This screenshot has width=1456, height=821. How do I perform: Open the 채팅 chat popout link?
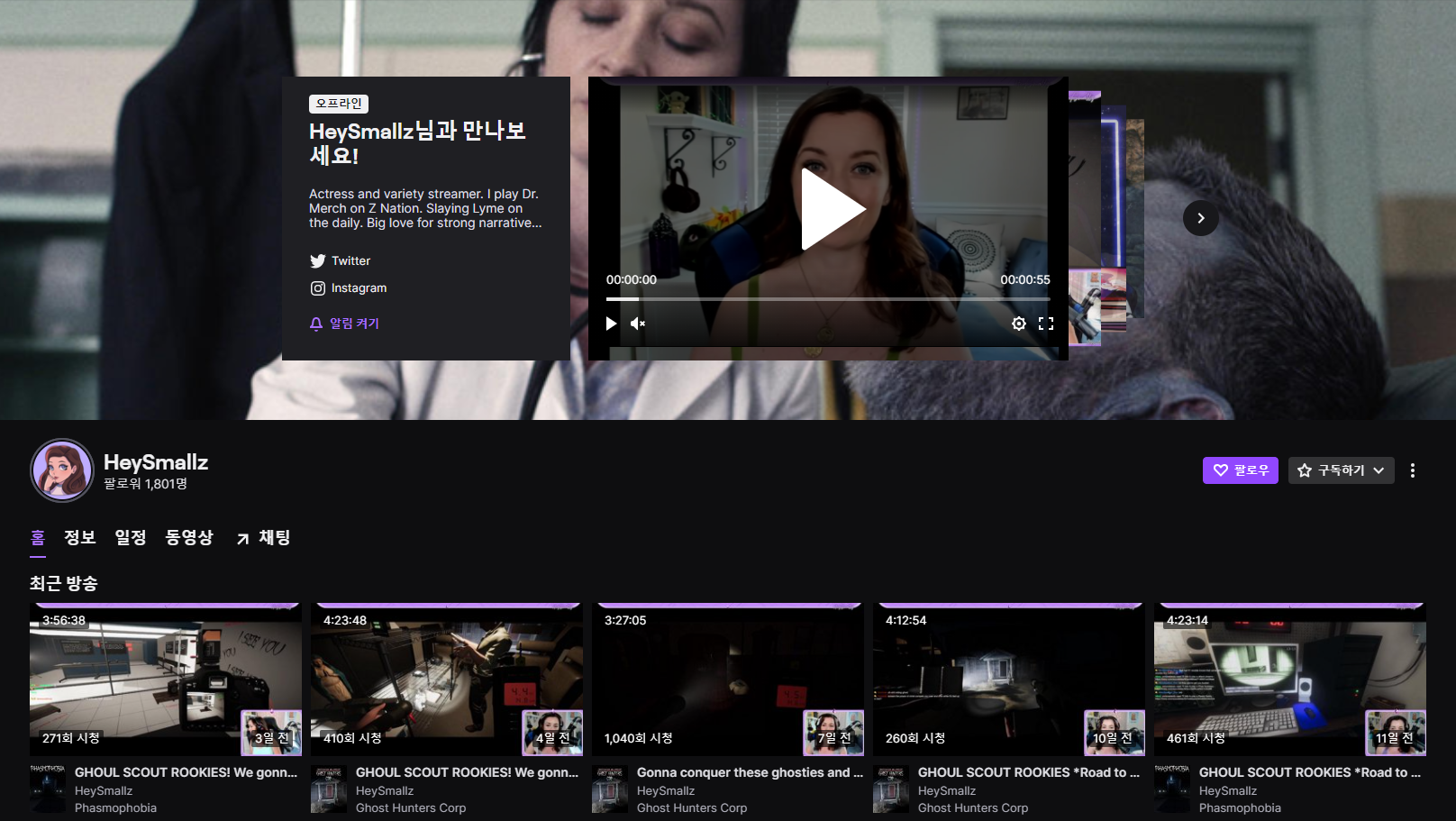(x=263, y=538)
